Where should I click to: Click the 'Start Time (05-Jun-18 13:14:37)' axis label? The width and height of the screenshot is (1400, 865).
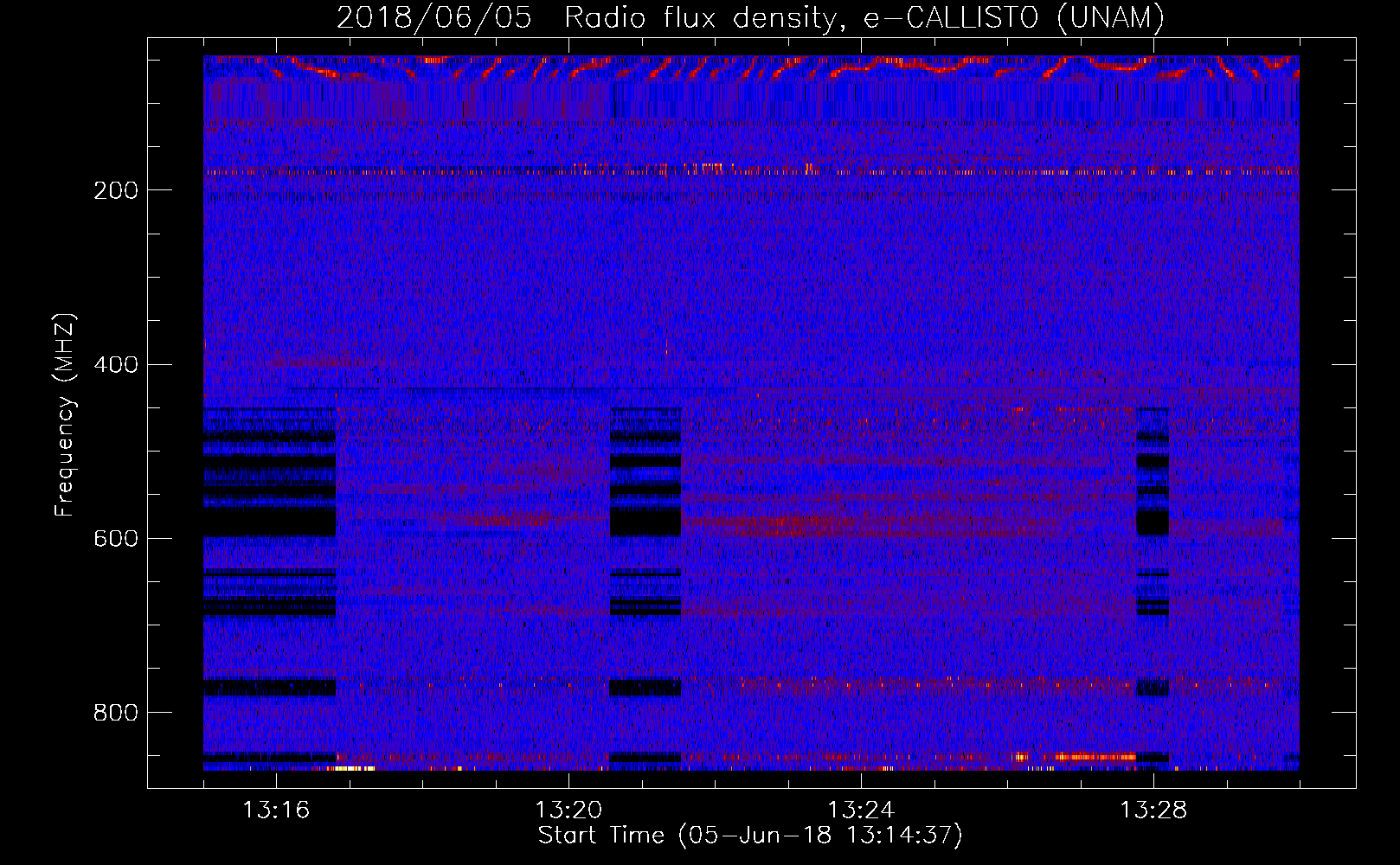point(750,836)
